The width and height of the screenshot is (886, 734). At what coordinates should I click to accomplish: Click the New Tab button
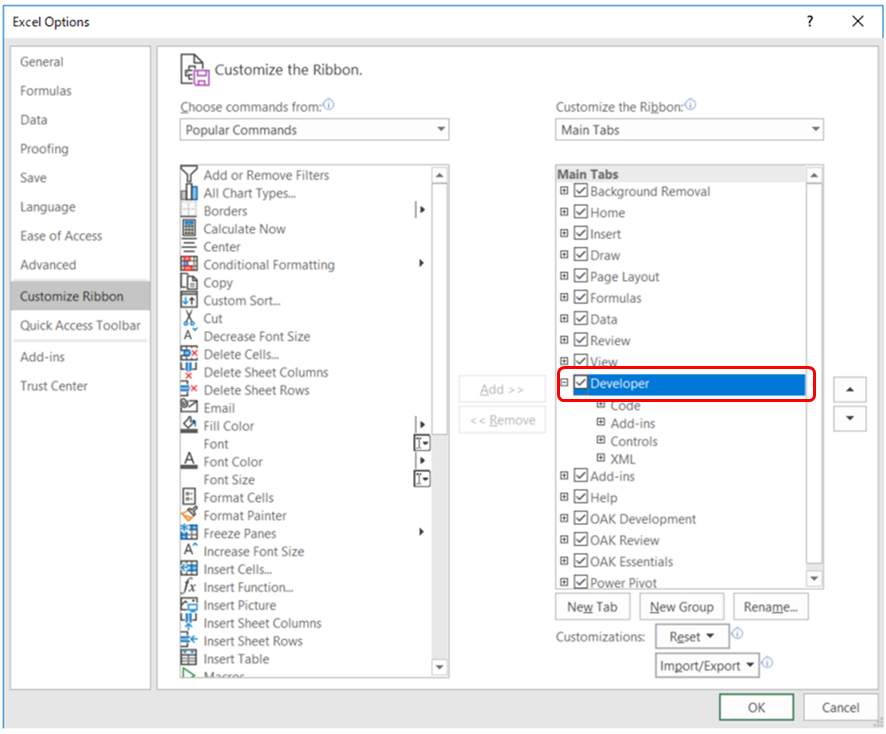592,607
